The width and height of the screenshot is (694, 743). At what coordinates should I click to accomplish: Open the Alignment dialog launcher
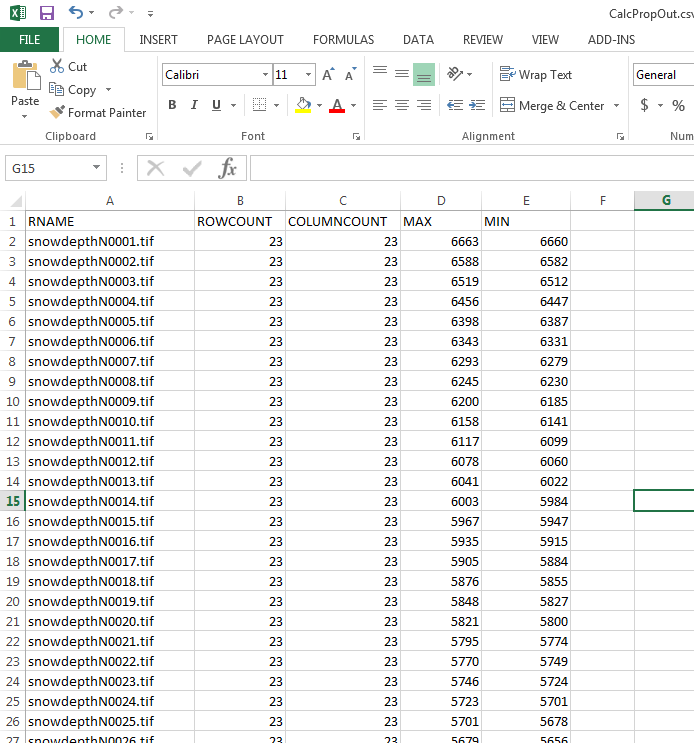[620, 136]
